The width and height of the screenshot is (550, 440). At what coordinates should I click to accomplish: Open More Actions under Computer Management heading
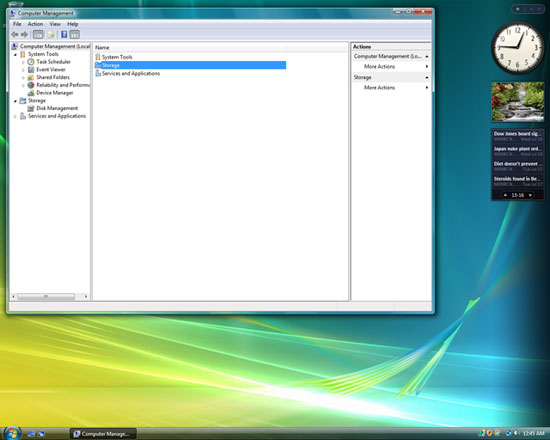pos(380,66)
